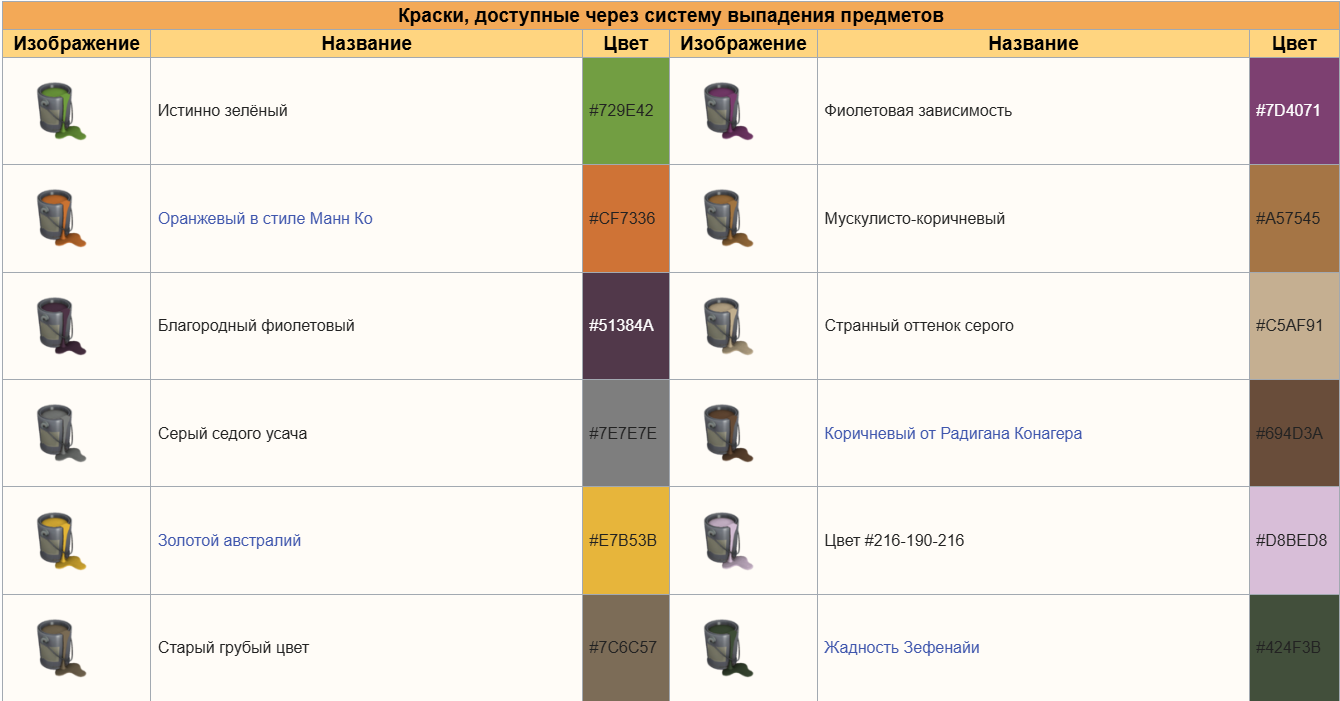Open the Жадность Зефенайи link
This screenshot has height=701, width=1340.
click(x=902, y=648)
